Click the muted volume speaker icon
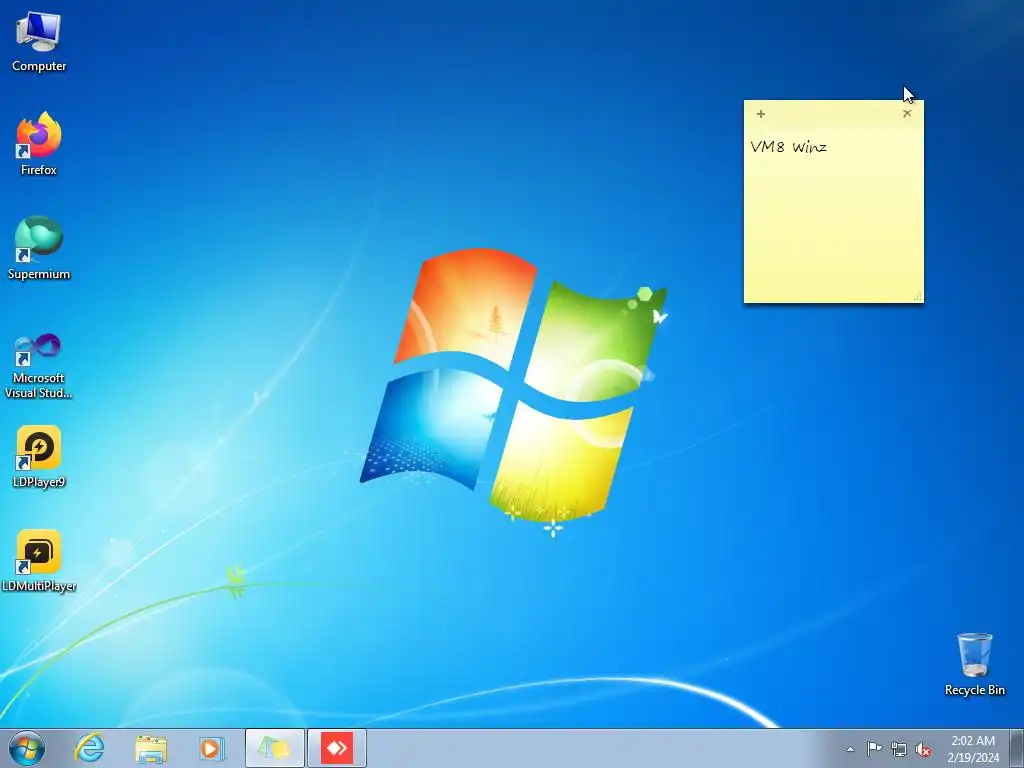 pos(923,749)
